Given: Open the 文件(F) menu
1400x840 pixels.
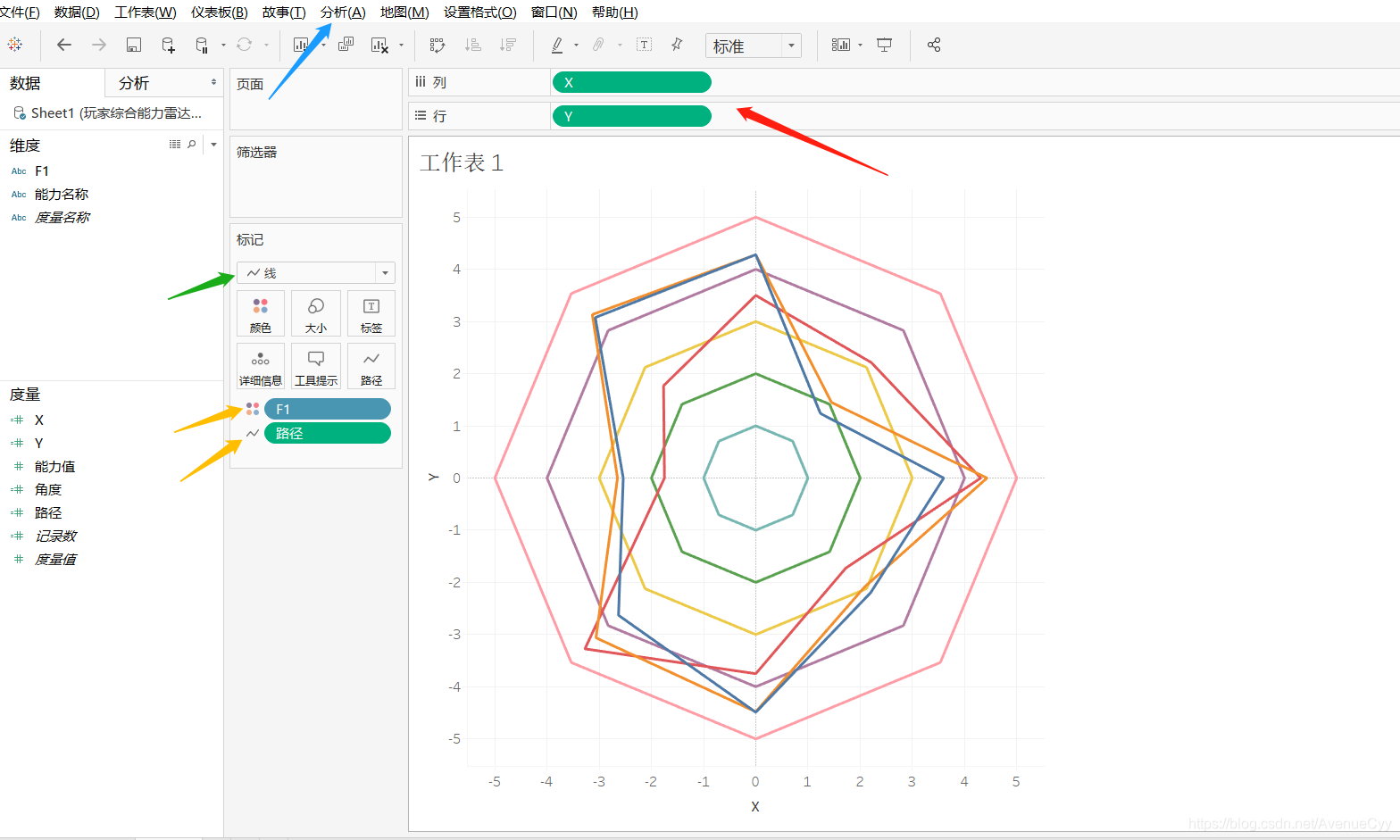Looking at the screenshot, I should tap(20, 12).
